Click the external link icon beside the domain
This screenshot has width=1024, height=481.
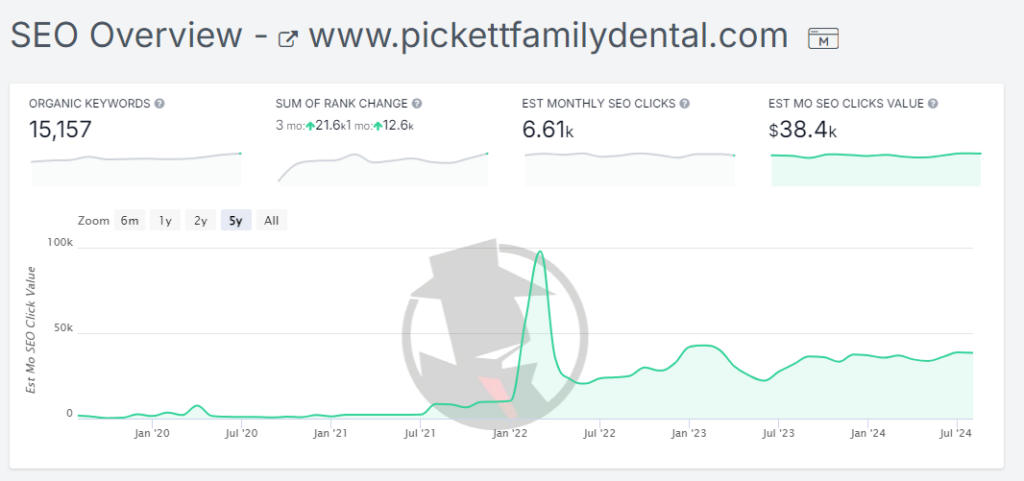pos(288,39)
